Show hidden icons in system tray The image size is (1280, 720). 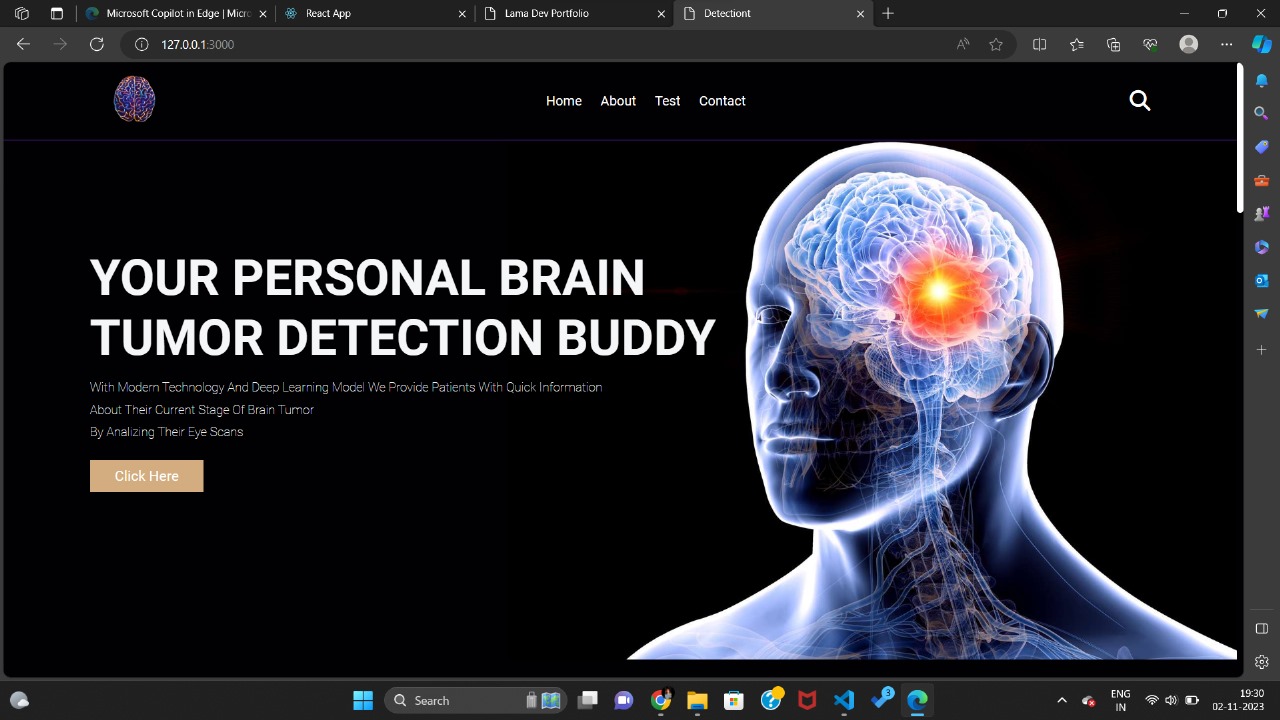(x=1062, y=700)
